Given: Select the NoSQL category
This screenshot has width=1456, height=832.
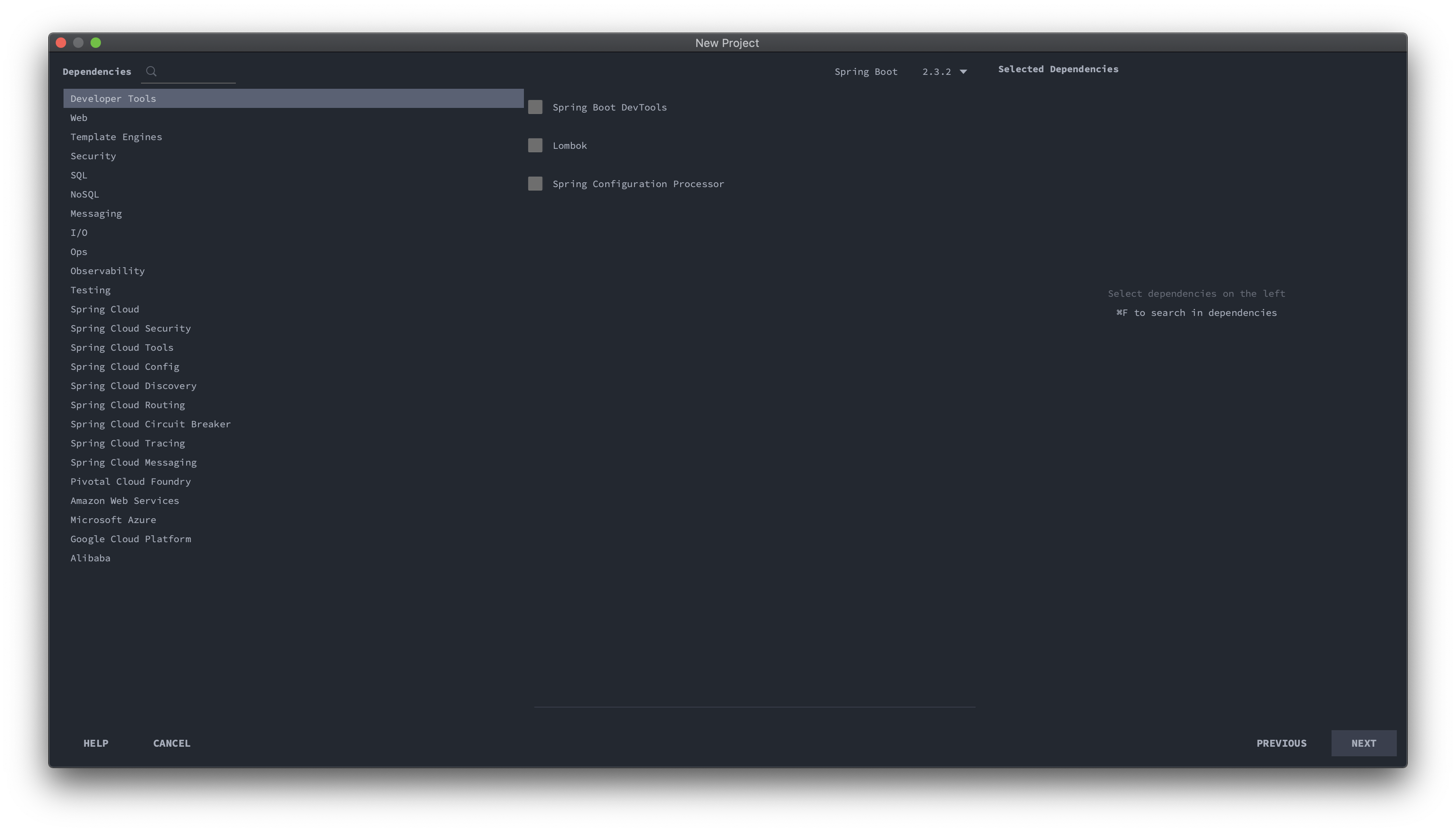Looking at the screenshot, I should [293, 194].
